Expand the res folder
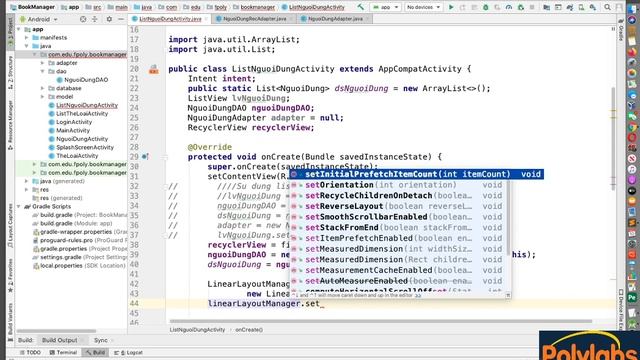 [x=27, y=189]
